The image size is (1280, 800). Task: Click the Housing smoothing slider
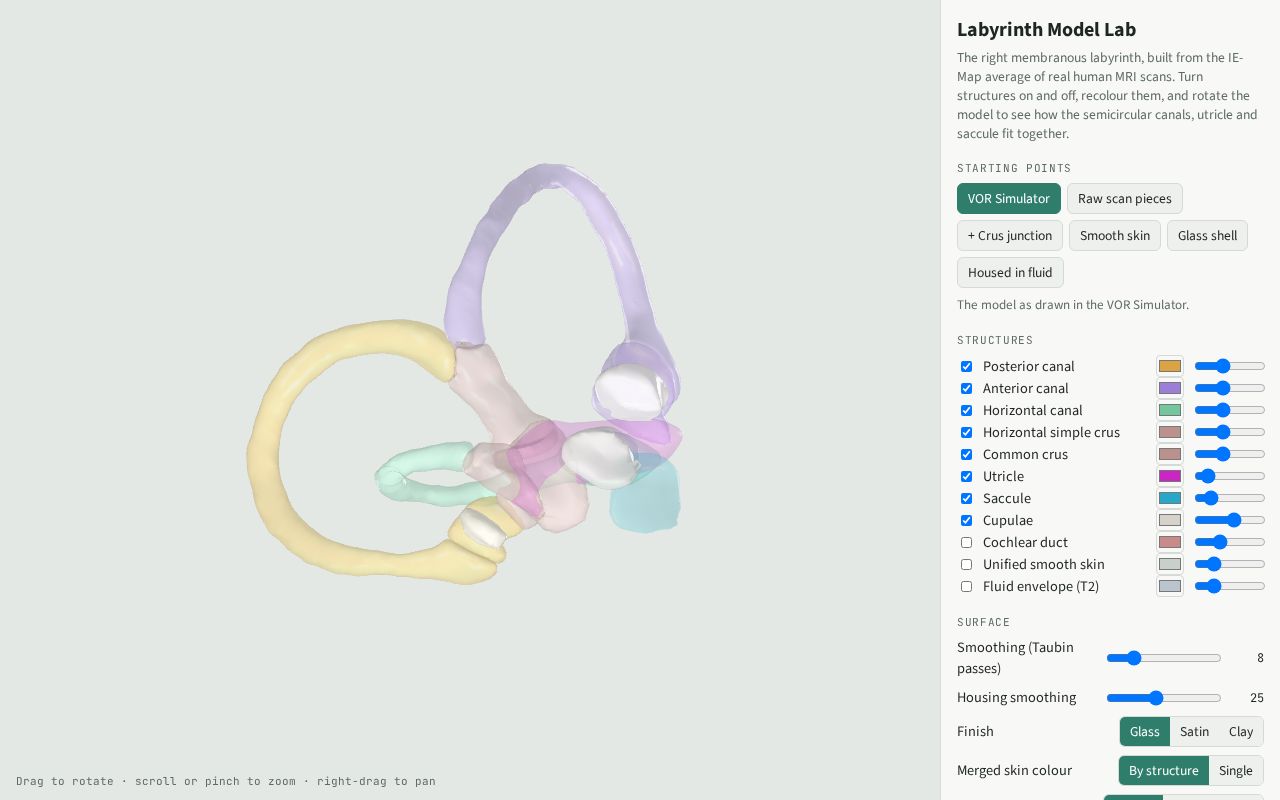[1164, 698]
